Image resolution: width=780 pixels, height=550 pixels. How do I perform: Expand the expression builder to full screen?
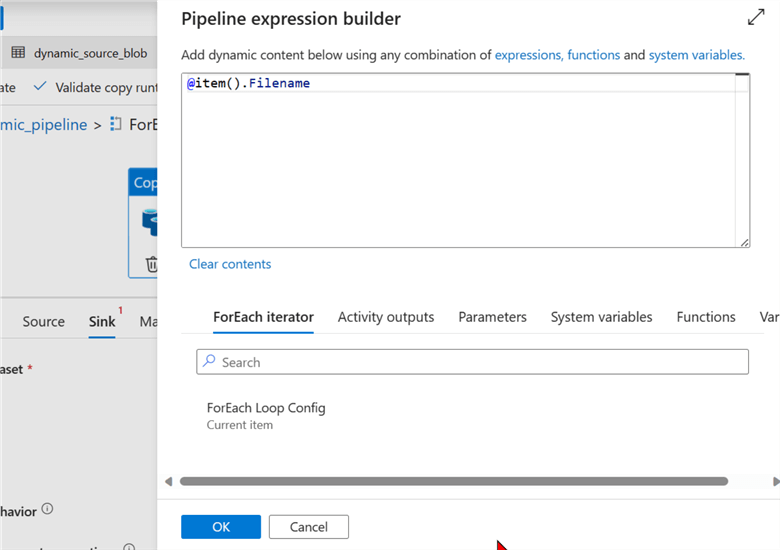[756, 17]
